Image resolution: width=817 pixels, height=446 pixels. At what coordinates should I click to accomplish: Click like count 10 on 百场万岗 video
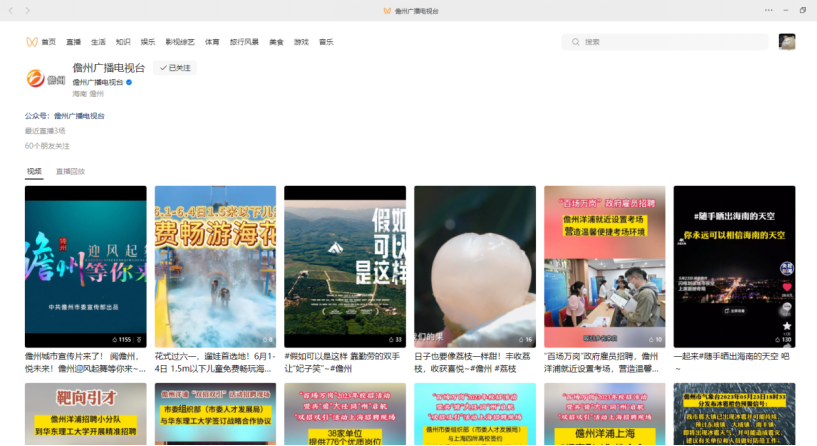pyautogui.click(x=655, y=339)
